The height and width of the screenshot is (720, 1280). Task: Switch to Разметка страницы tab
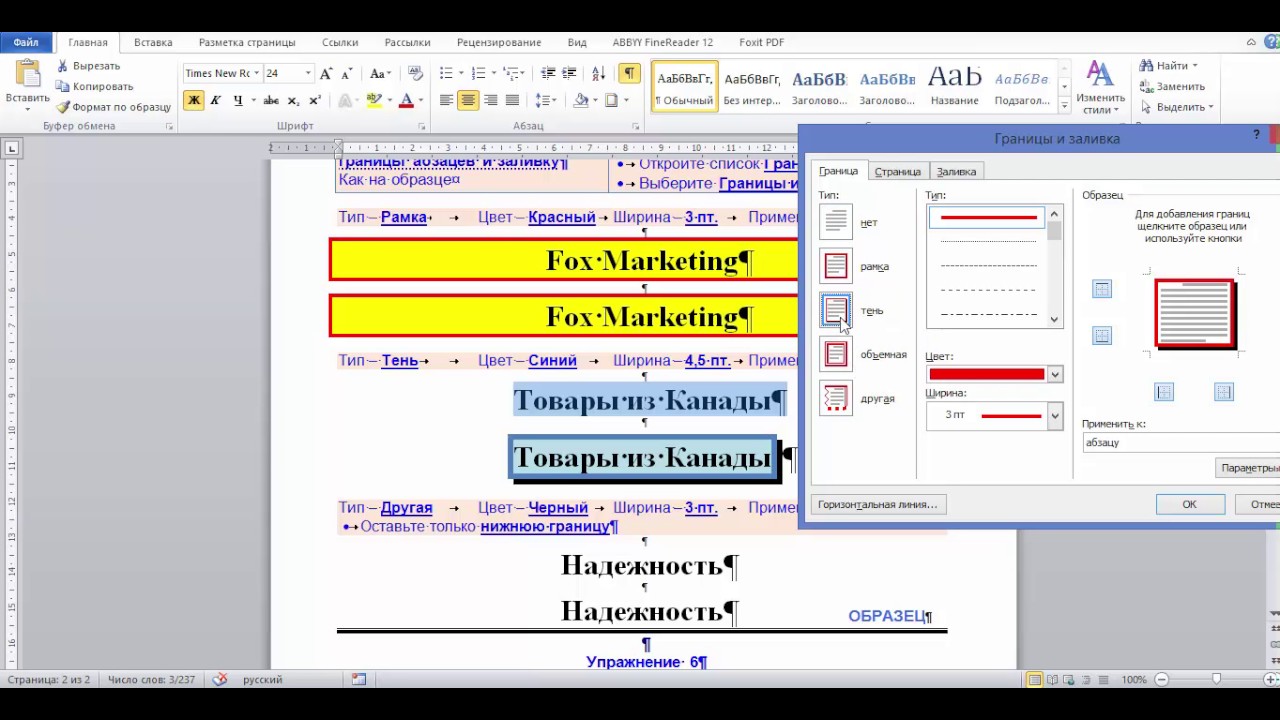247,42
